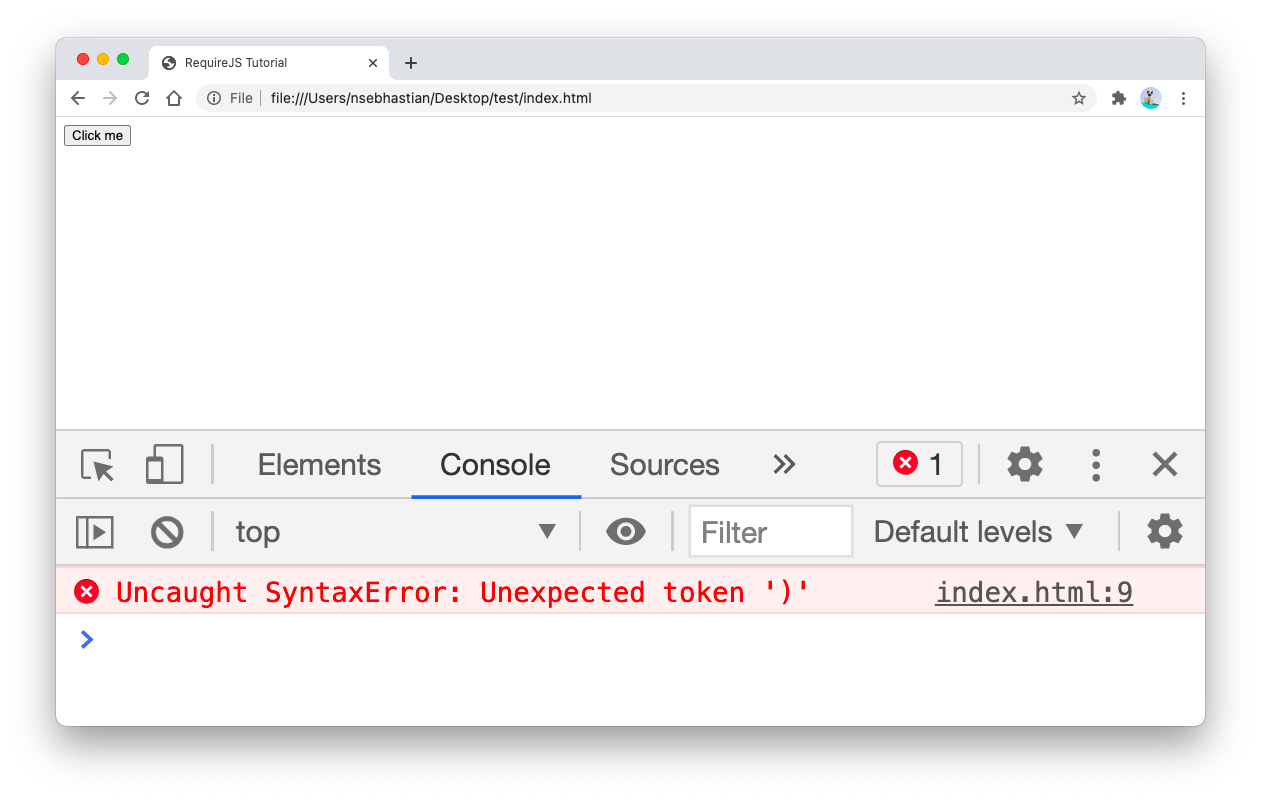Toggle the device toolbar emulation
The height and width of the screenshot is (800, 1261).
pos(163,464)
